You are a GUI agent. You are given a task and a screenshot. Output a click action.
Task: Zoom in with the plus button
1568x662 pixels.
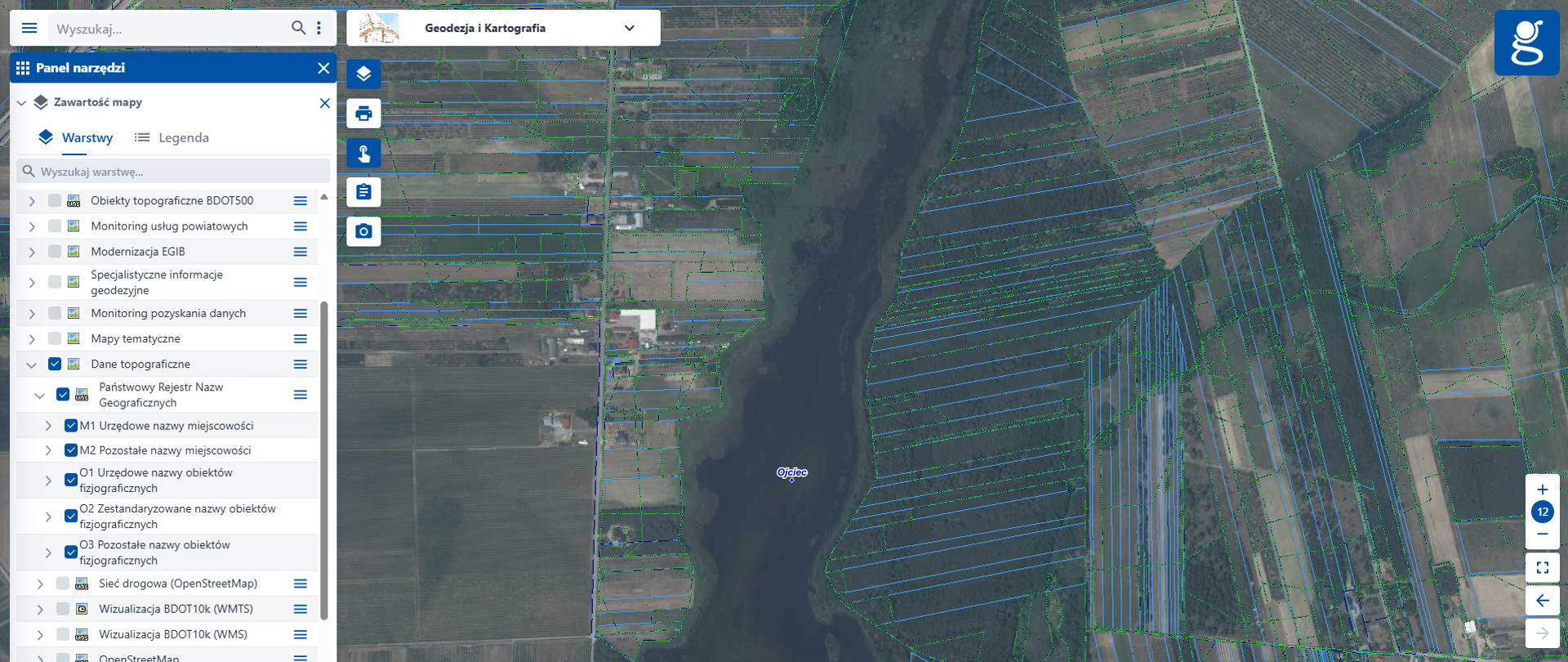click(x=1542, y=490)
